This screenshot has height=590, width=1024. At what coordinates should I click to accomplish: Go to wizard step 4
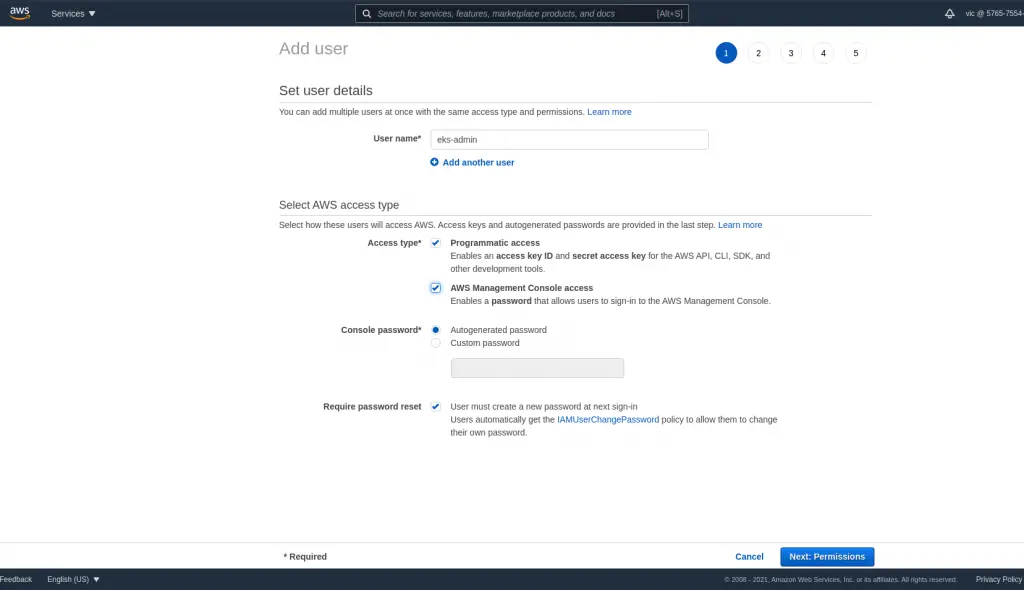click(x=823, y=53)
